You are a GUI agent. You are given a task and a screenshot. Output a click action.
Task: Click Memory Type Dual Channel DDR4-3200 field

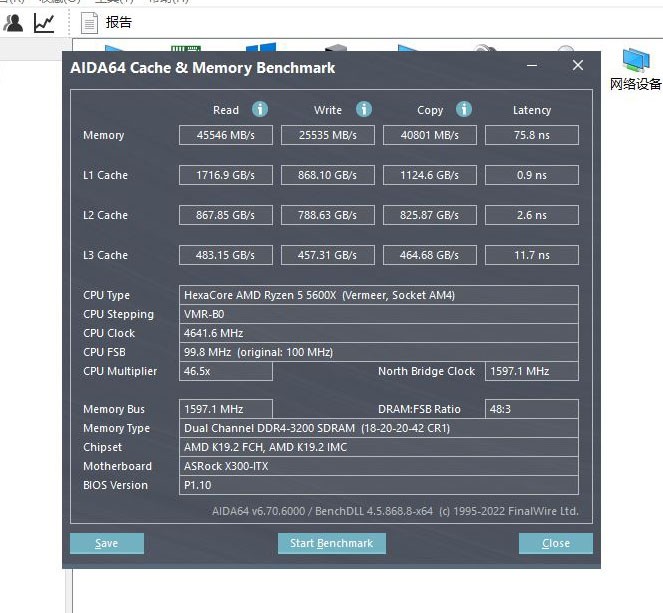pos(379,428)
